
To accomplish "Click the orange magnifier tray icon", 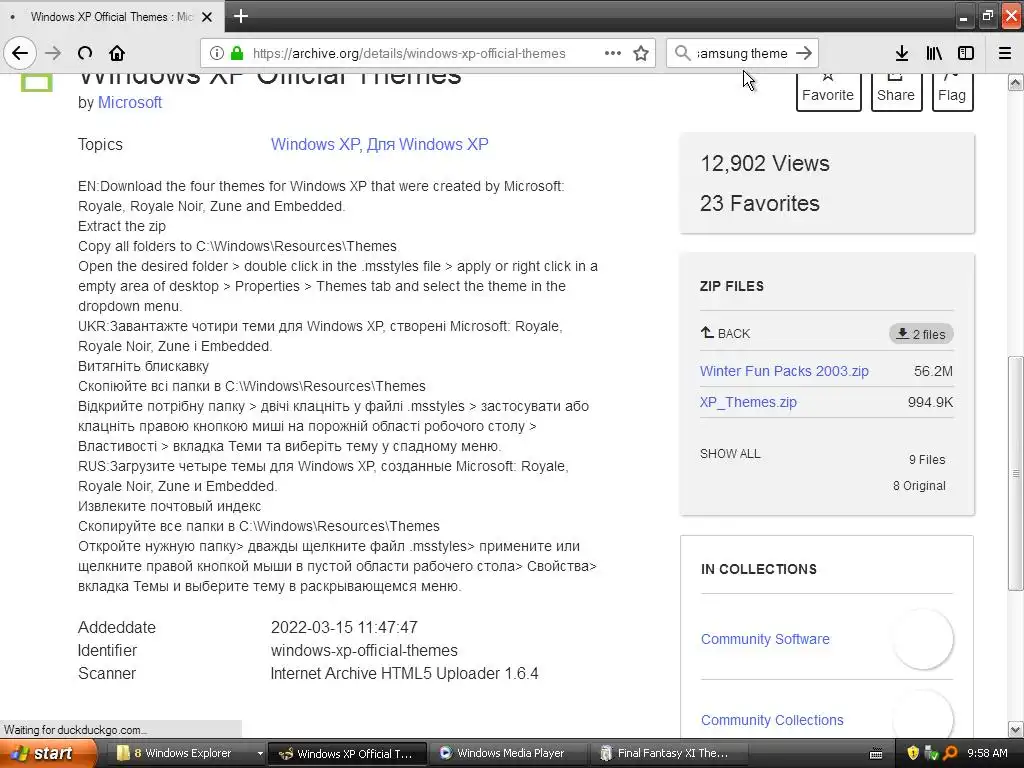I will point(950,753).
